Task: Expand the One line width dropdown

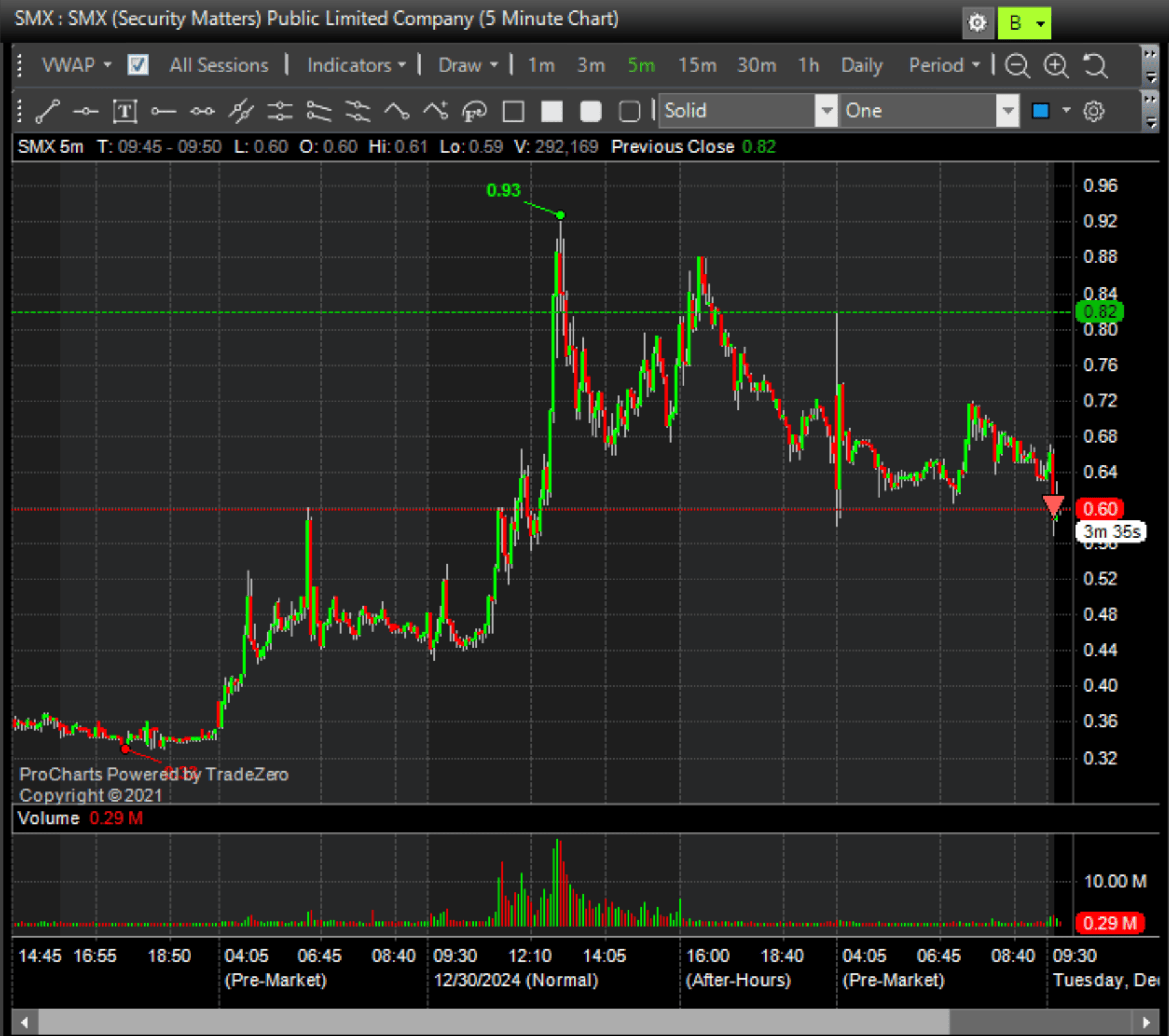Action: tap(1007, 111)
